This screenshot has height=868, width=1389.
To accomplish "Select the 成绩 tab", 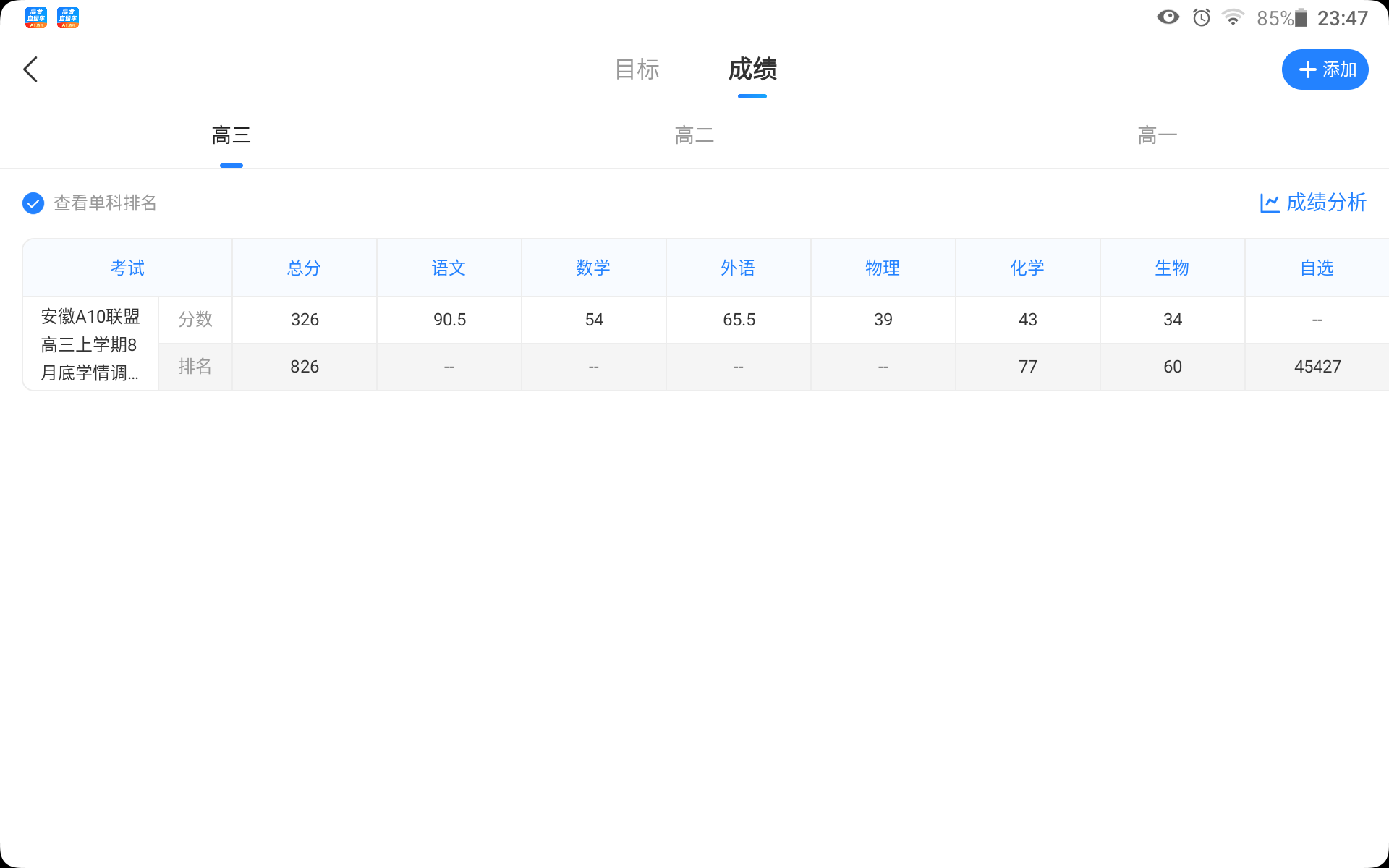I will click(x=752, y=69).
